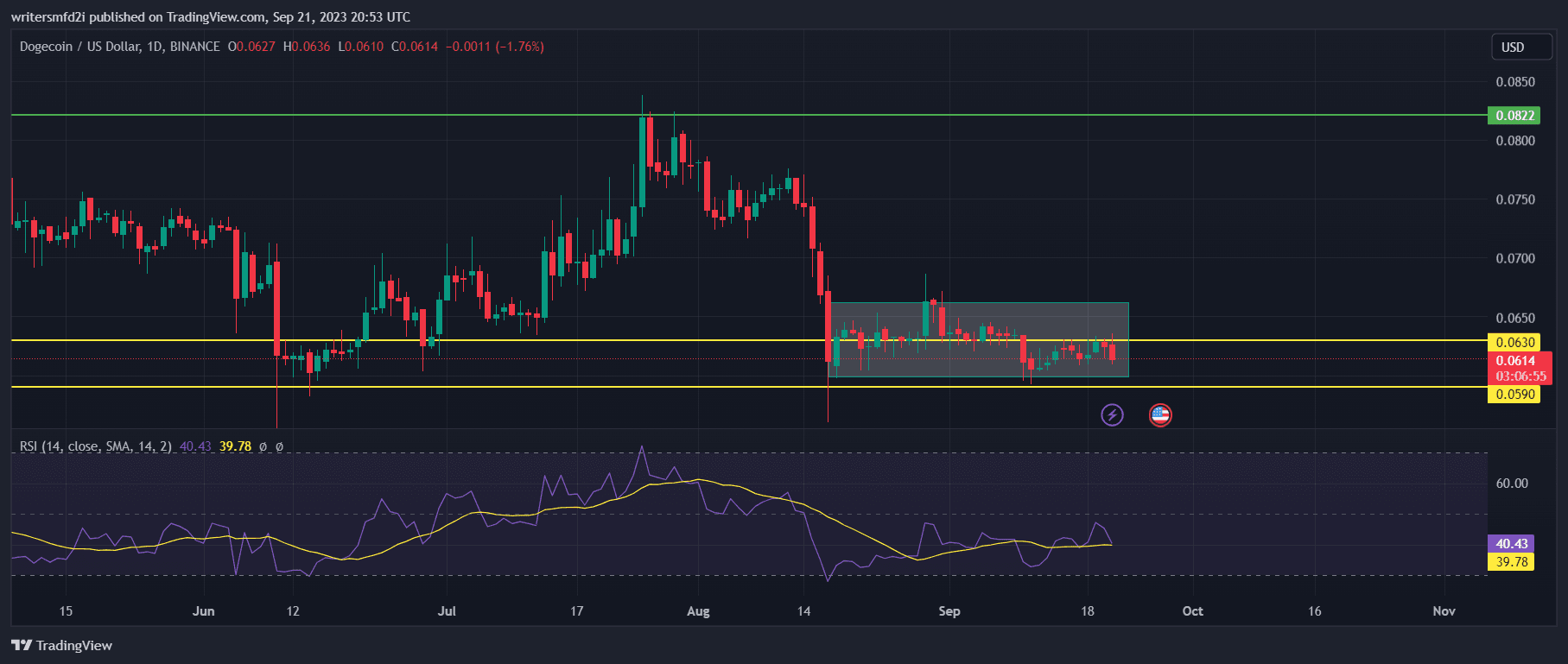Click the 0.0750 price axis label
This screenshot has width=1568, height=664.
[x=1515, y=199]
